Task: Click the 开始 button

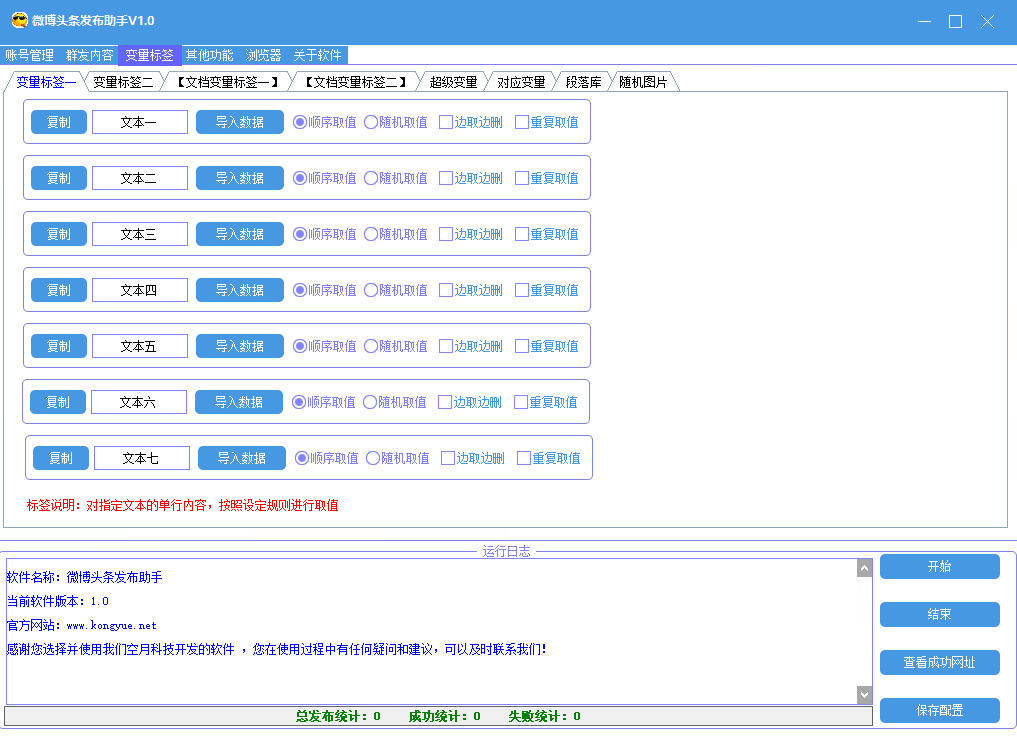Action: 939,566
